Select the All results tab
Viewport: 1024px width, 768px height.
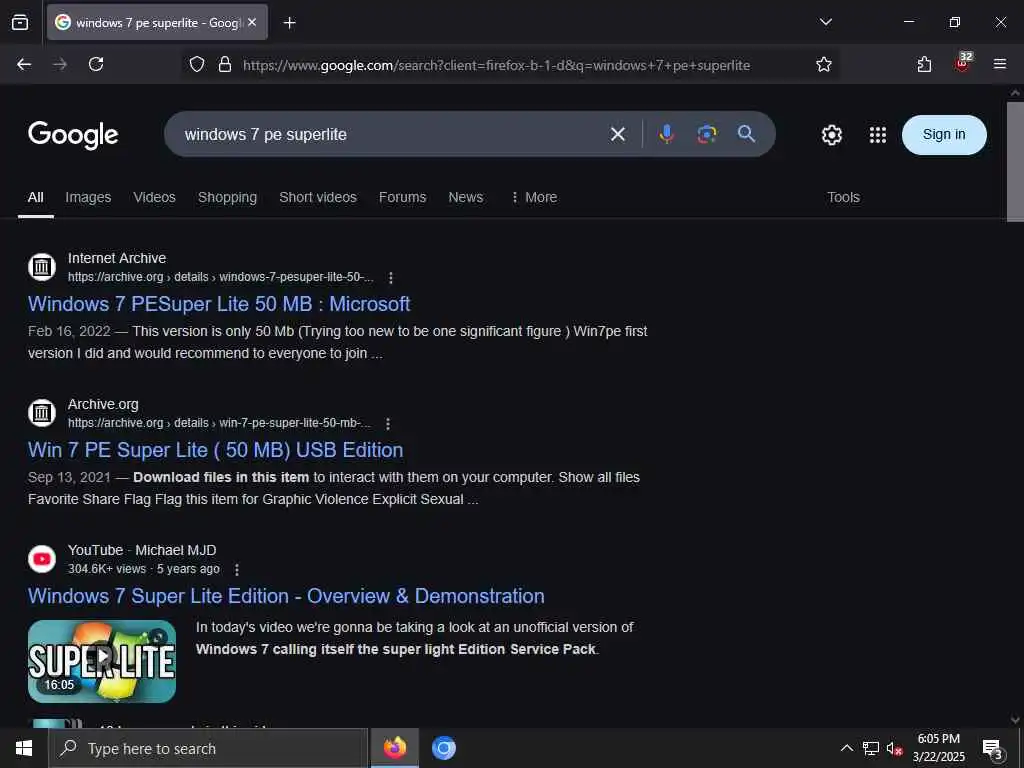coord(35,197)
